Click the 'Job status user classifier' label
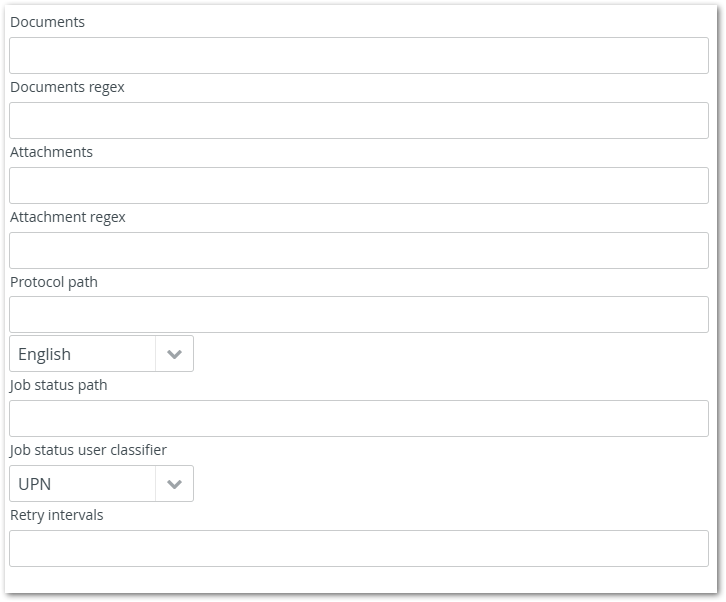Image resolution: width=726 pixels, height=602 pixels. coord(88,450)
